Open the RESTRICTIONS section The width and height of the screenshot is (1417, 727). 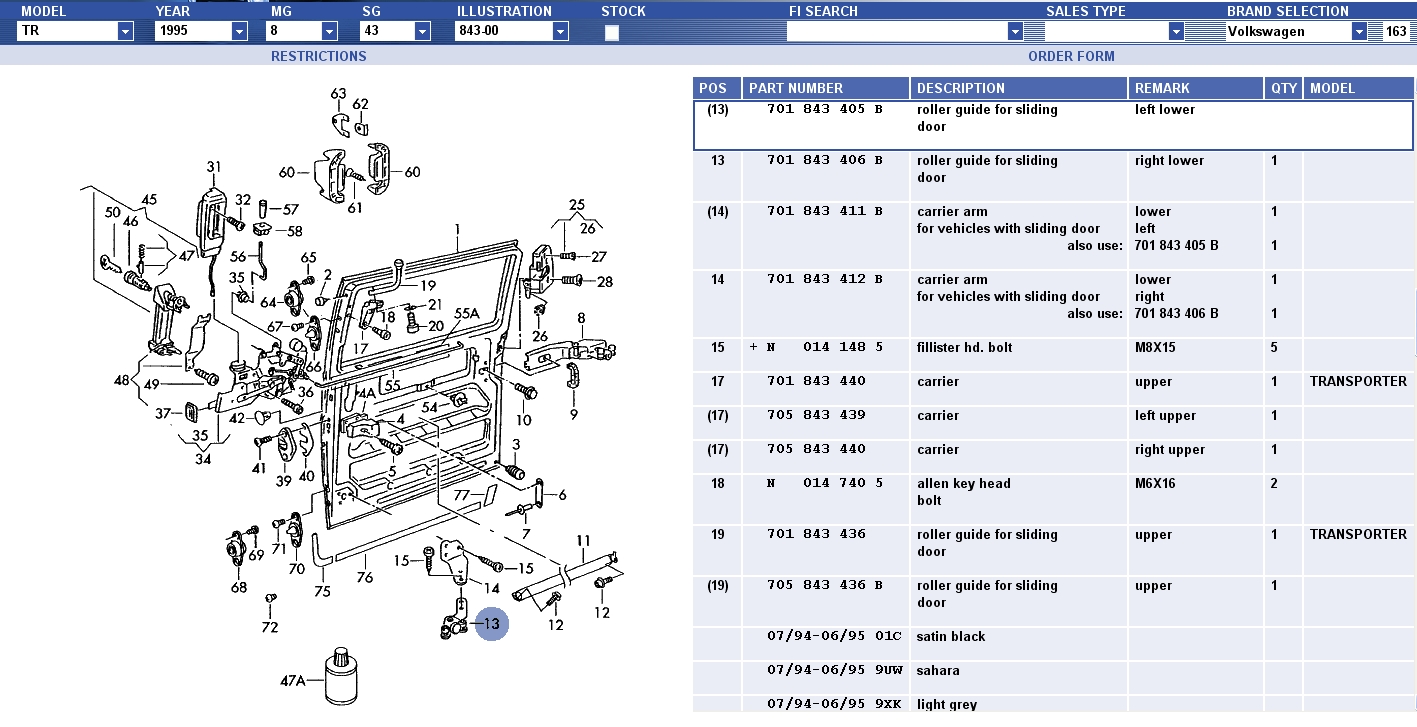pyautogui.click(x=318, y=56)
